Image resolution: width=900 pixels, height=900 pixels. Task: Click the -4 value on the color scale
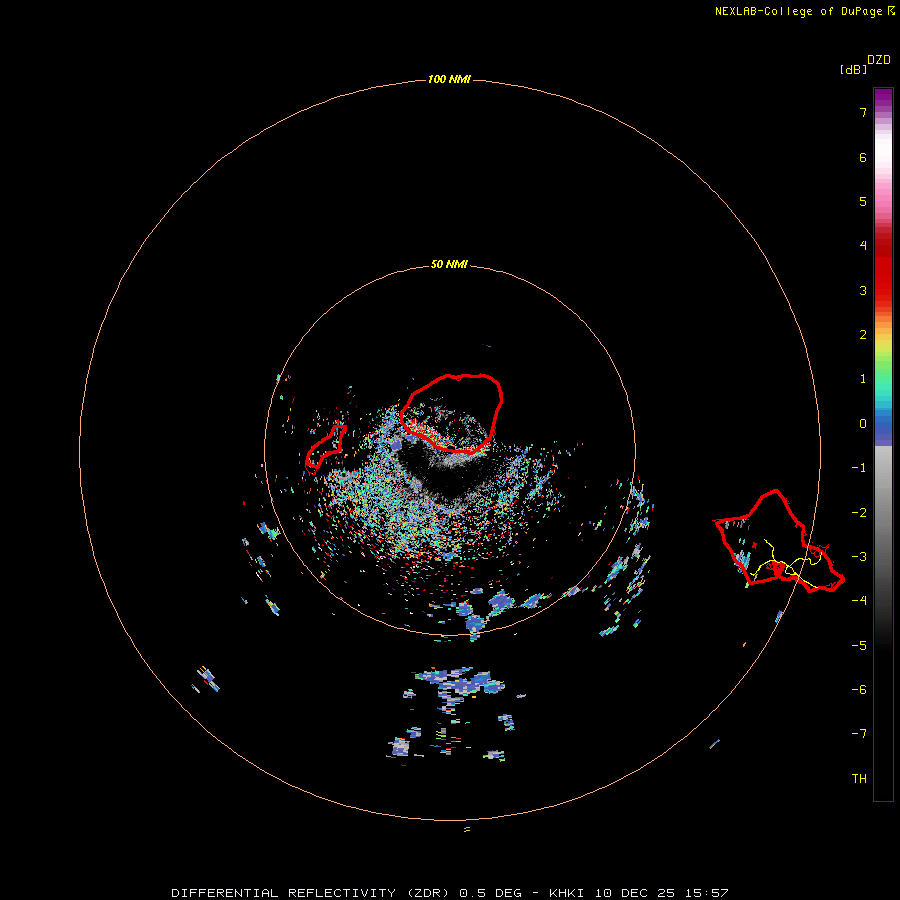[859, 600]
